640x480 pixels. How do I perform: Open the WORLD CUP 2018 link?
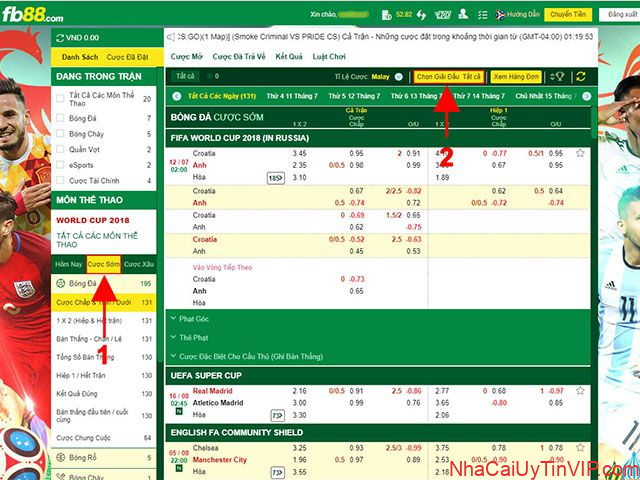pos(93,220)
